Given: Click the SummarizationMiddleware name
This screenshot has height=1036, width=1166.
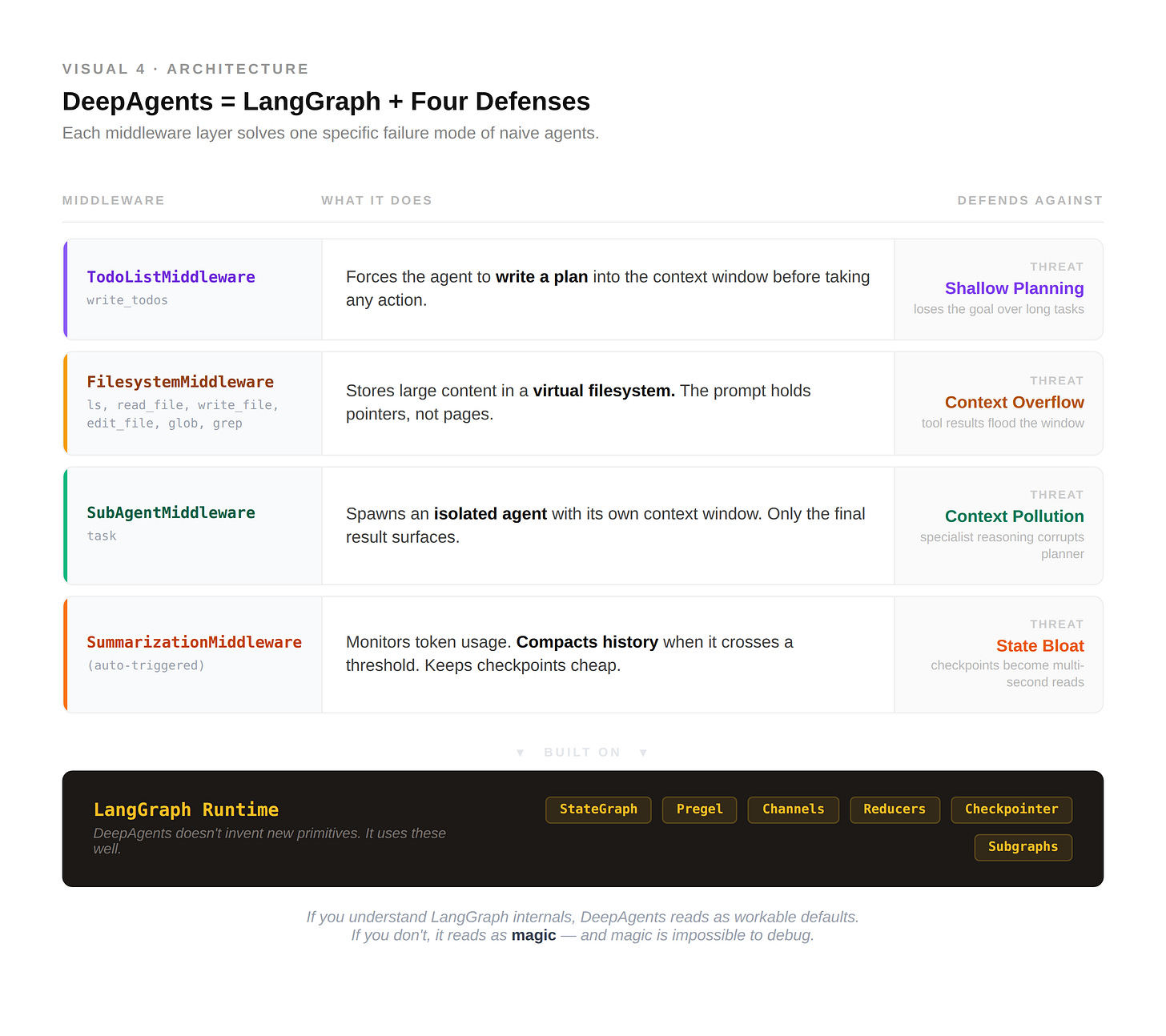Looking at the screenshot, I should (194, 642).
